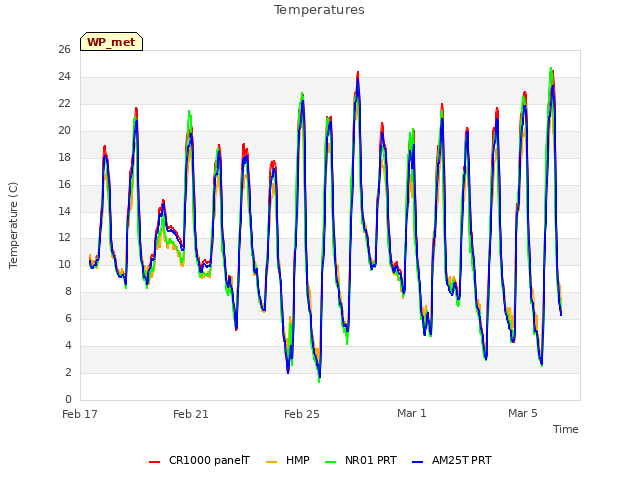Click the 20 y-axis tick label
Image resolution: width=640 pixels, height=480 pixels.
(x=64, y=130)
